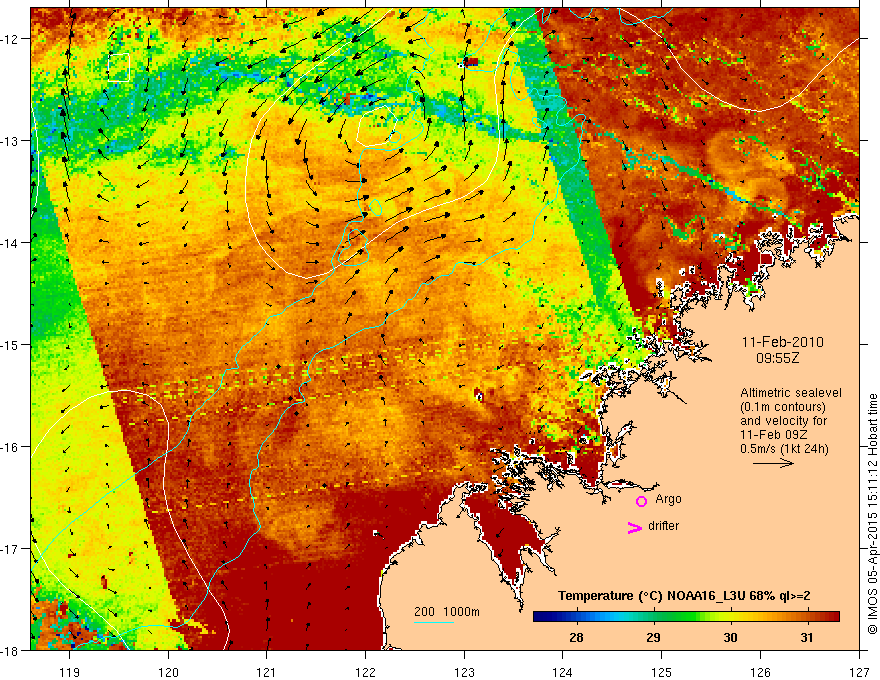The image size is (880, 680).
Task: Click the 'drifter' legend label
Action: [x=663, y=526]
